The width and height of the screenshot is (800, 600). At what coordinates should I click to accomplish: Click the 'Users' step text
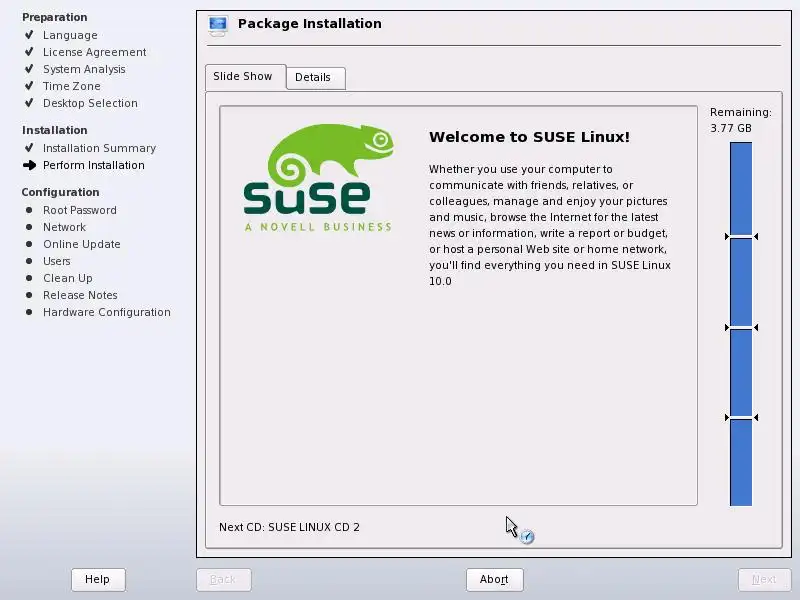(x=57, y=261)
